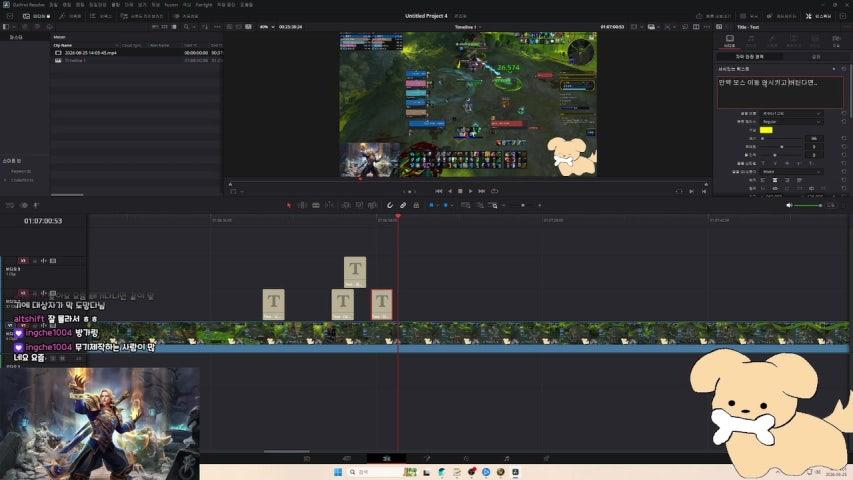853x480 pixels.
Task: Zoom in timeline with plus icon
Action: pos(540,205)
